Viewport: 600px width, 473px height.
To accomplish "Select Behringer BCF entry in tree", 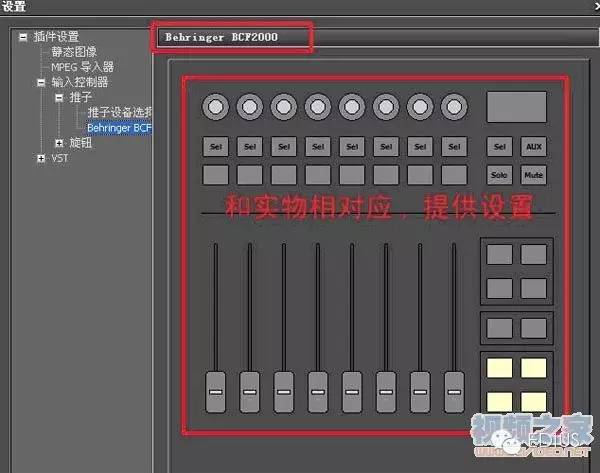I will tap(119, 128).
